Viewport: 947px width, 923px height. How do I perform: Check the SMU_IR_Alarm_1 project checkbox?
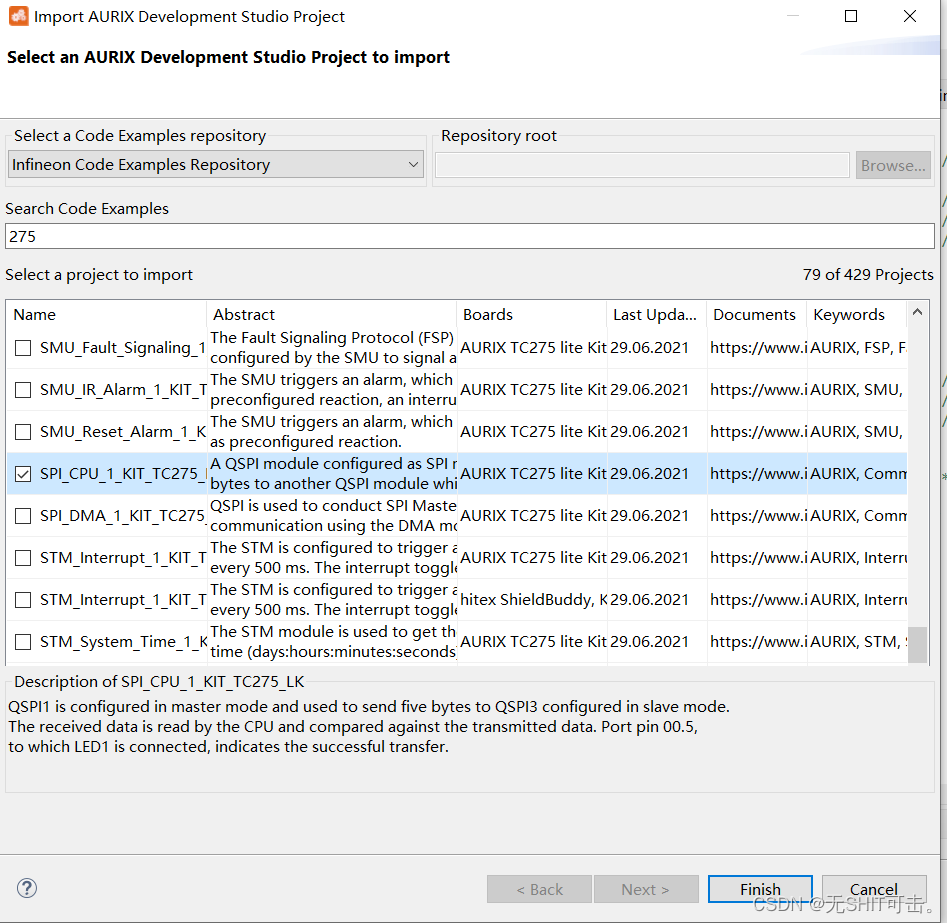point(23,390)
